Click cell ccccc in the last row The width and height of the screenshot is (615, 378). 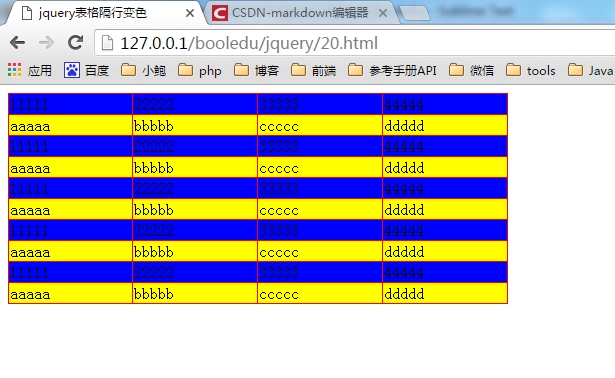point(320,293)
